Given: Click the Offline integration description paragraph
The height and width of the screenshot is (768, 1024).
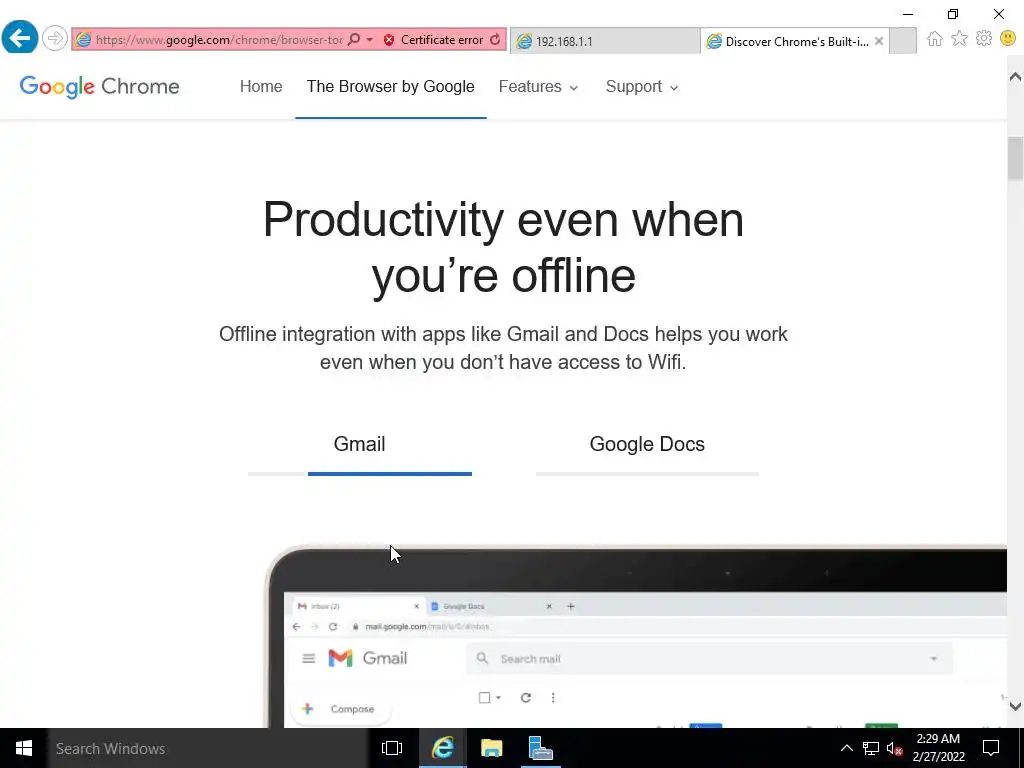Looking at the screenshot, I should 503,348.
